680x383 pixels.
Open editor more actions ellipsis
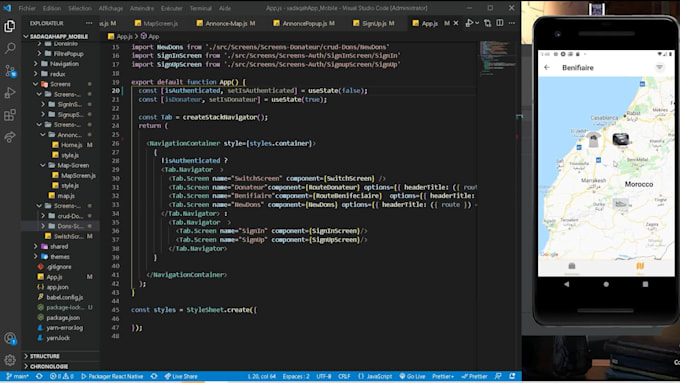coord(512,23)
